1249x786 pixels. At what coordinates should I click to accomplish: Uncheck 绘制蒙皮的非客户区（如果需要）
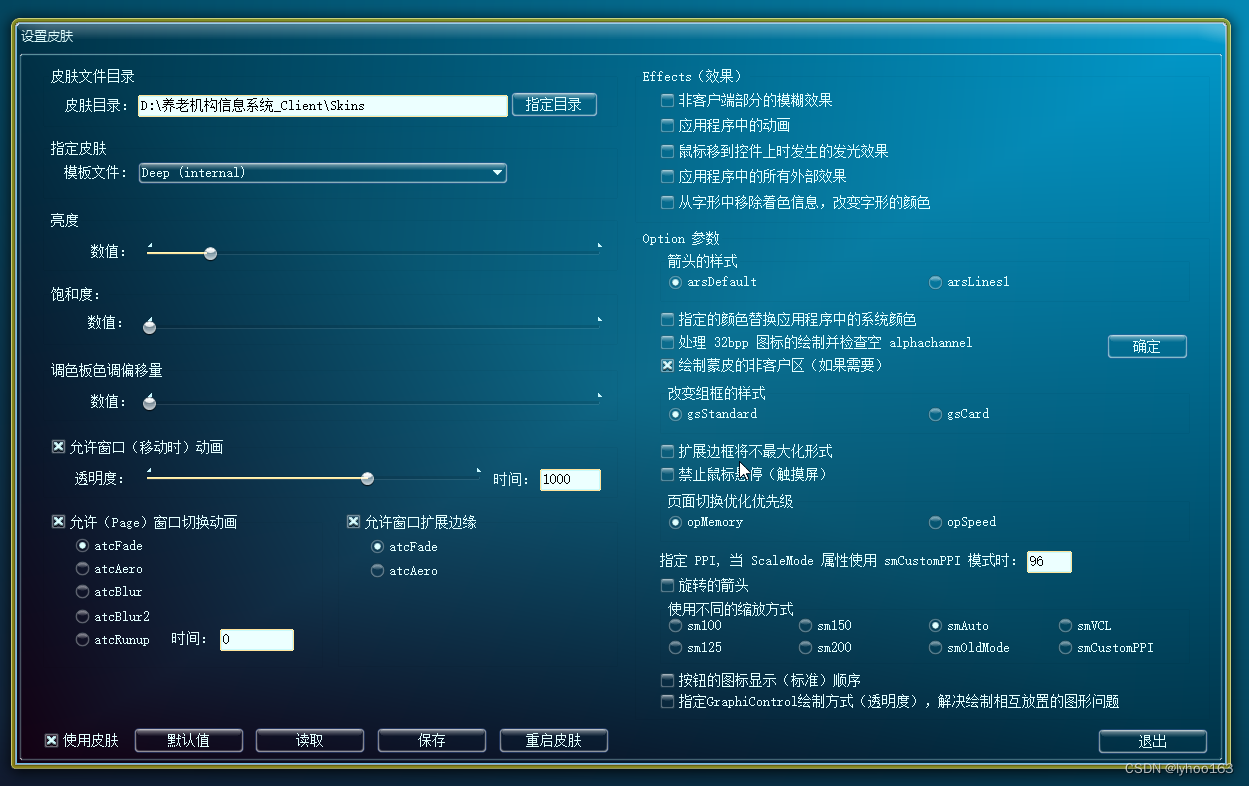point(667,365)
